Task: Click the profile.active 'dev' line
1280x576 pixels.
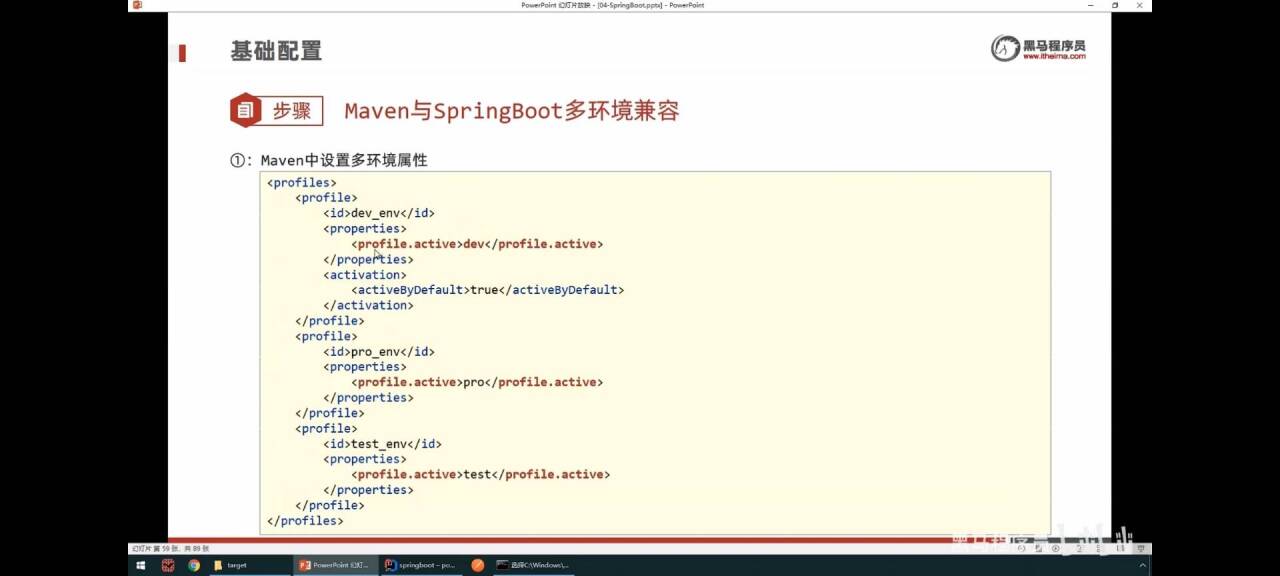Action: (477, 244)
